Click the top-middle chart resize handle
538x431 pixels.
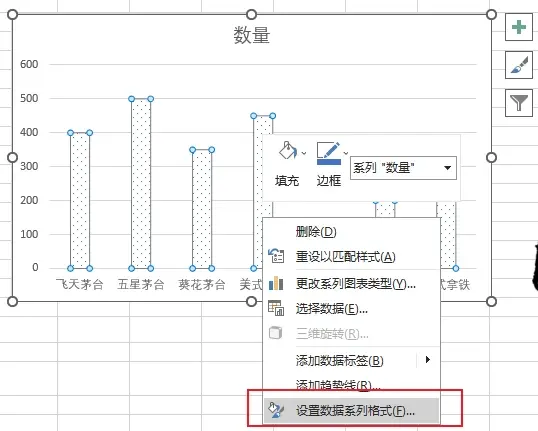click(252, 14)
